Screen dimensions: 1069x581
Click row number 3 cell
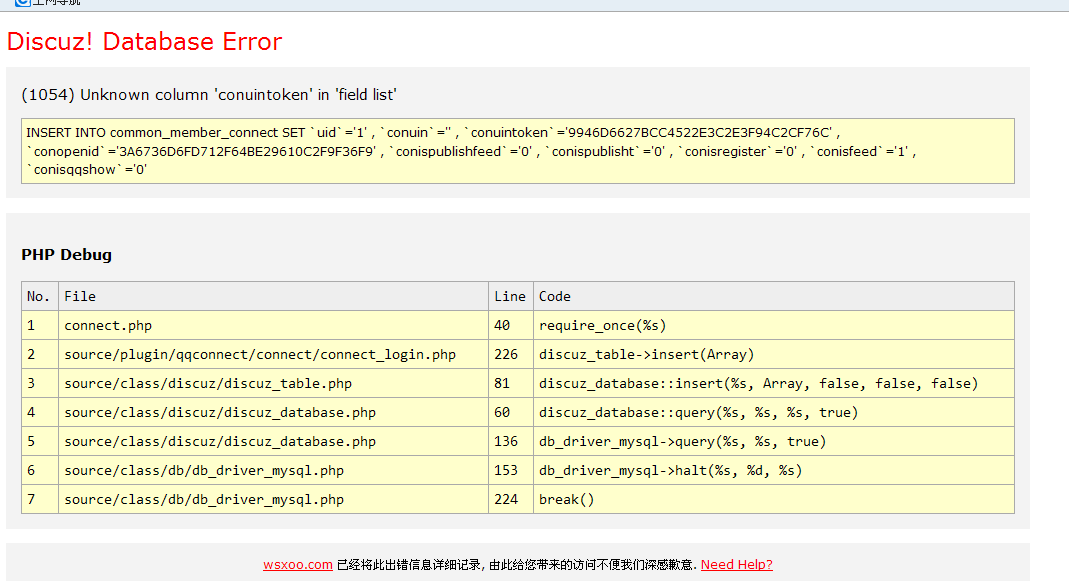(40, 383)
